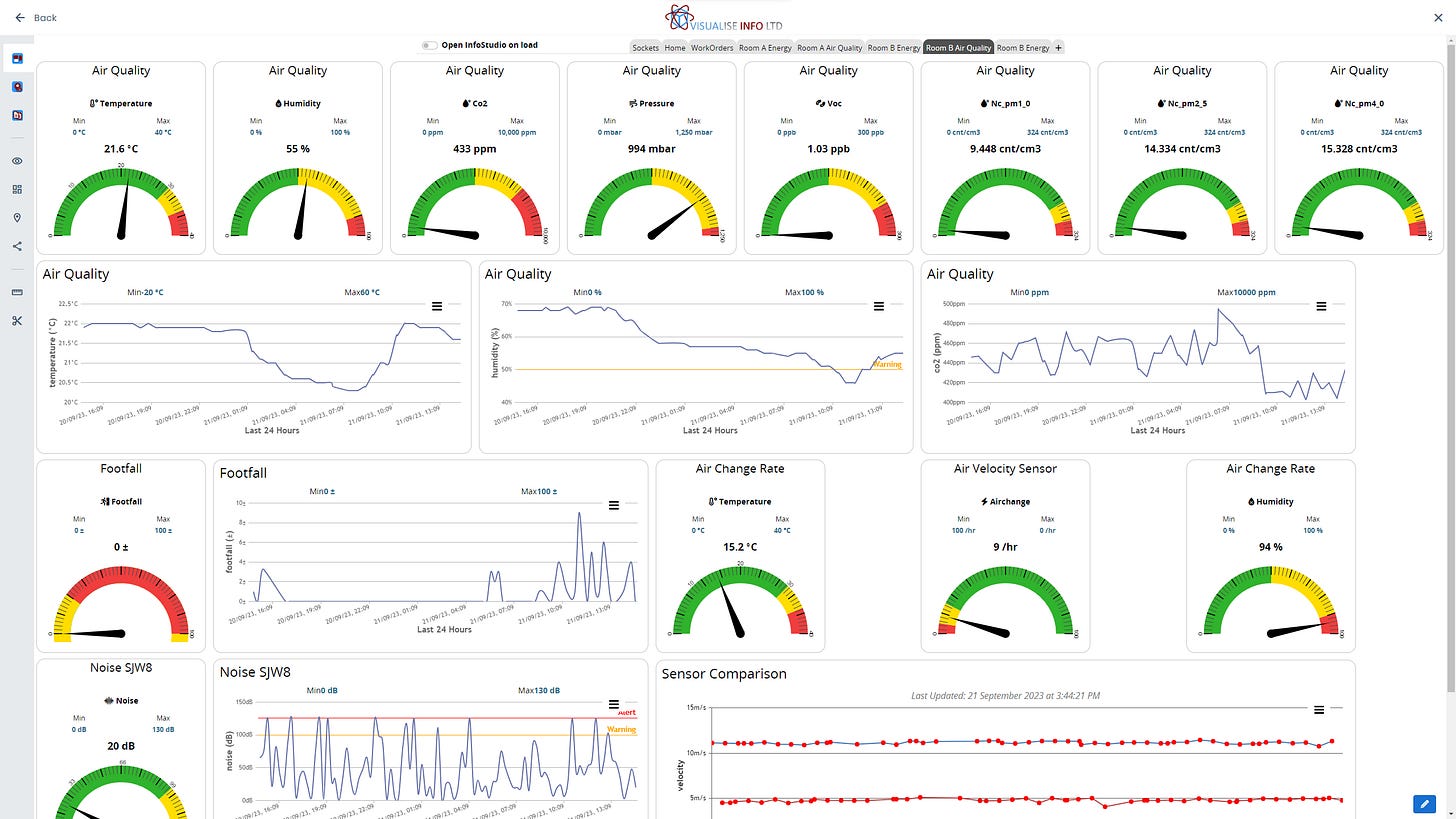Click the Sensor Comparison Last Updated timestamp
The image size is (1456, 819).
pyautogui.click(x=1005, y=695)
